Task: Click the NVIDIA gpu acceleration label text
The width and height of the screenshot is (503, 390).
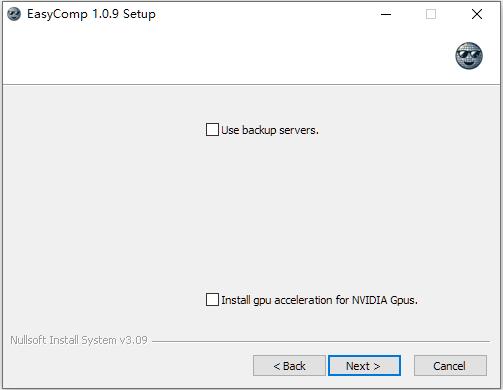Action: click(x=319, y=300)
